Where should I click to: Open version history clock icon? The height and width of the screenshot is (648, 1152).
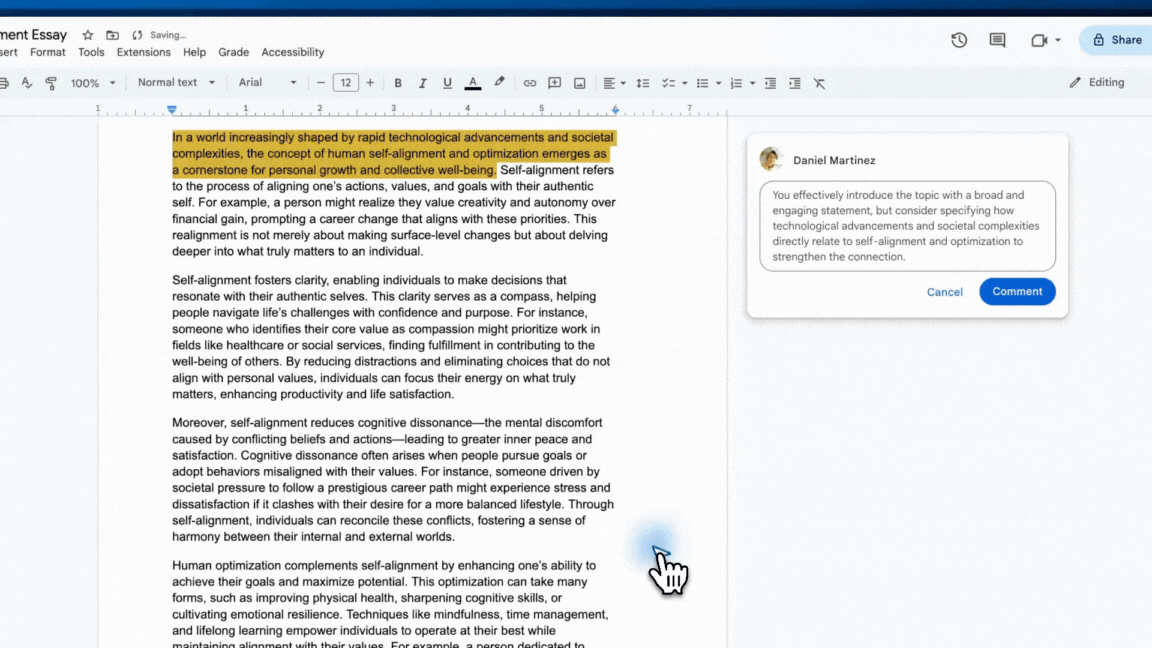(x=959, y=40)
